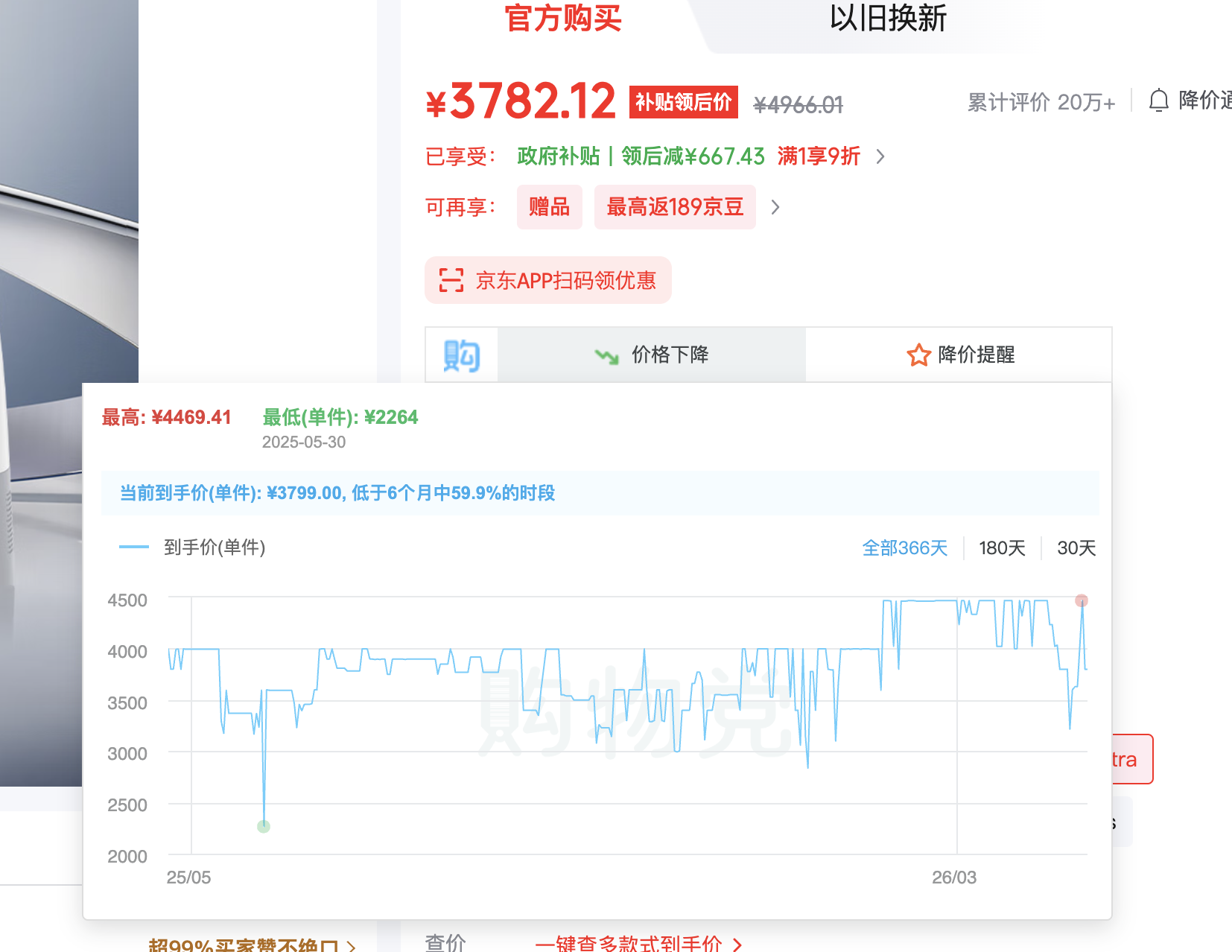The height and width of the screenshot is (952, 1232).
Task: Click the QR scan icon for 京东APP
Action: coord(451,280)
